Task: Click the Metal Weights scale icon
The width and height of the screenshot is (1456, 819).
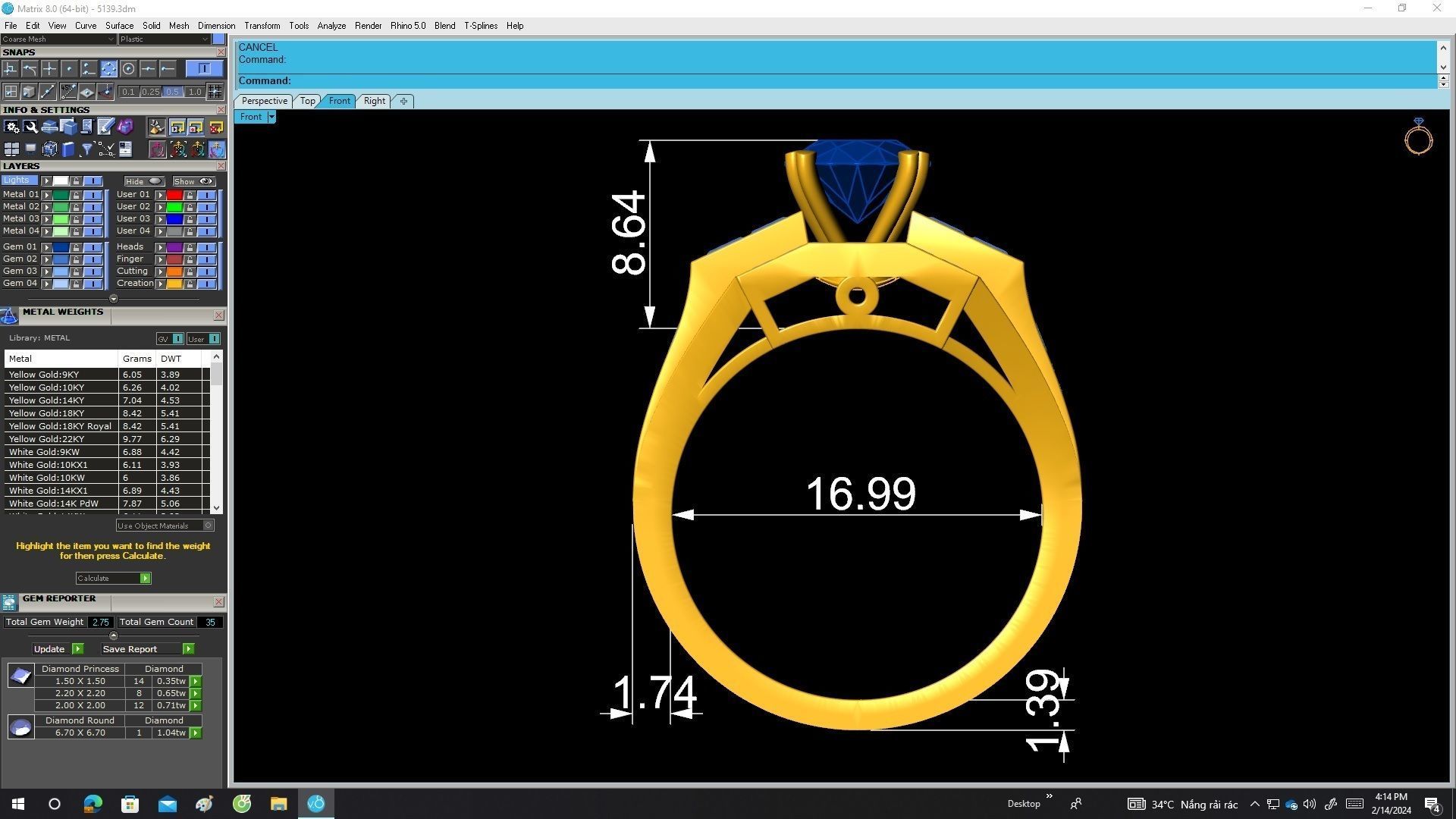Action: click(9, 316)
